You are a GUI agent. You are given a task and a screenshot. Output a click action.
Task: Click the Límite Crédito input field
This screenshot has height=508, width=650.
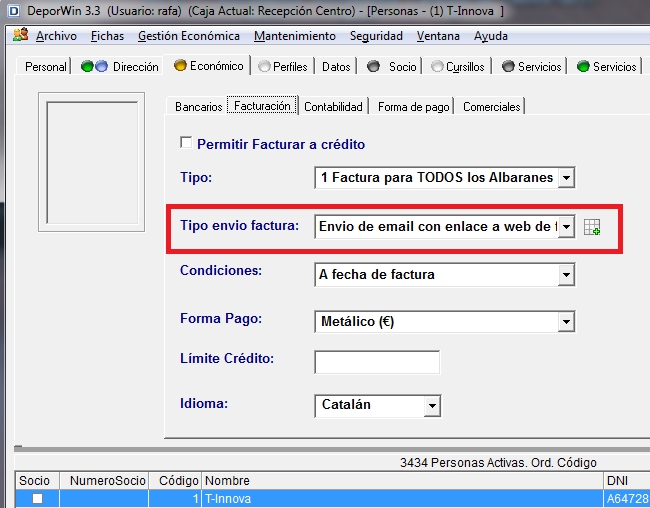point(377,362)
